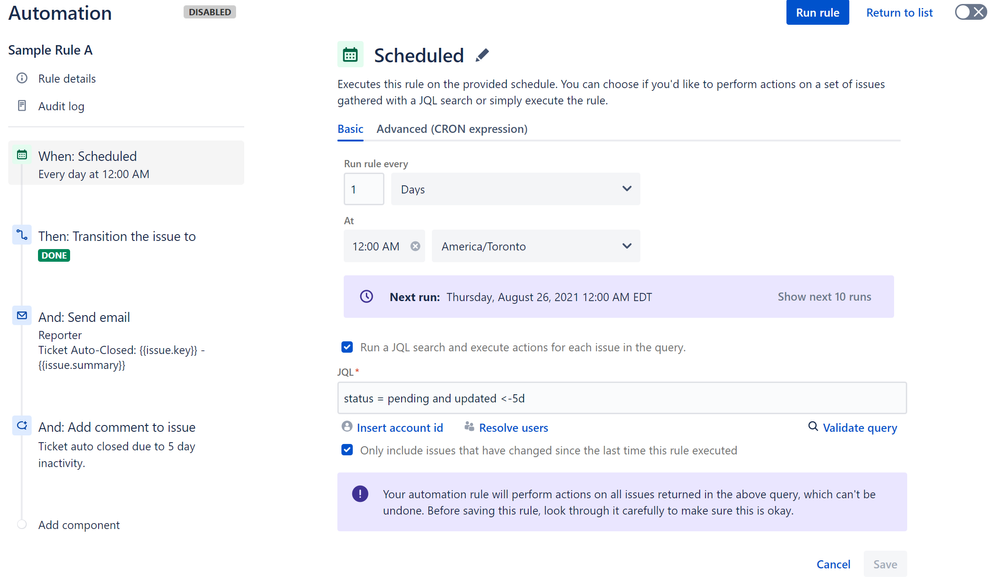Open the America/Toronto timezone dropdown
The image size is (999, 585).
tap(536, 246)
